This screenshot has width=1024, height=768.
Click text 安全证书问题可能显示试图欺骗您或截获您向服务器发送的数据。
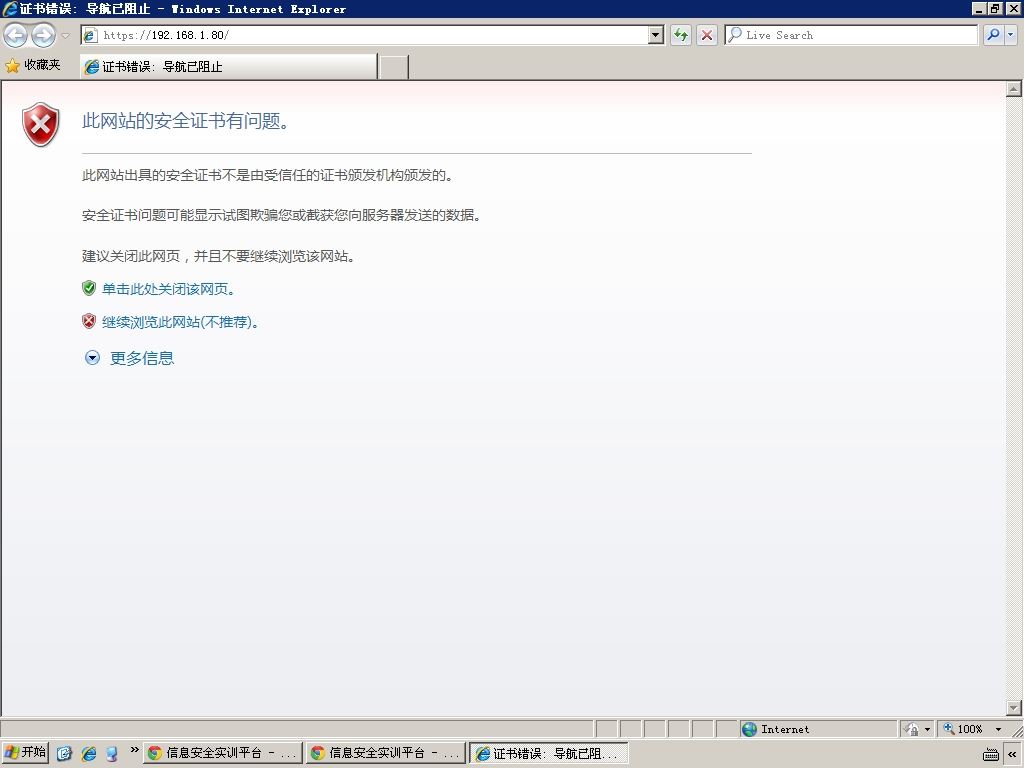point(281,215)
